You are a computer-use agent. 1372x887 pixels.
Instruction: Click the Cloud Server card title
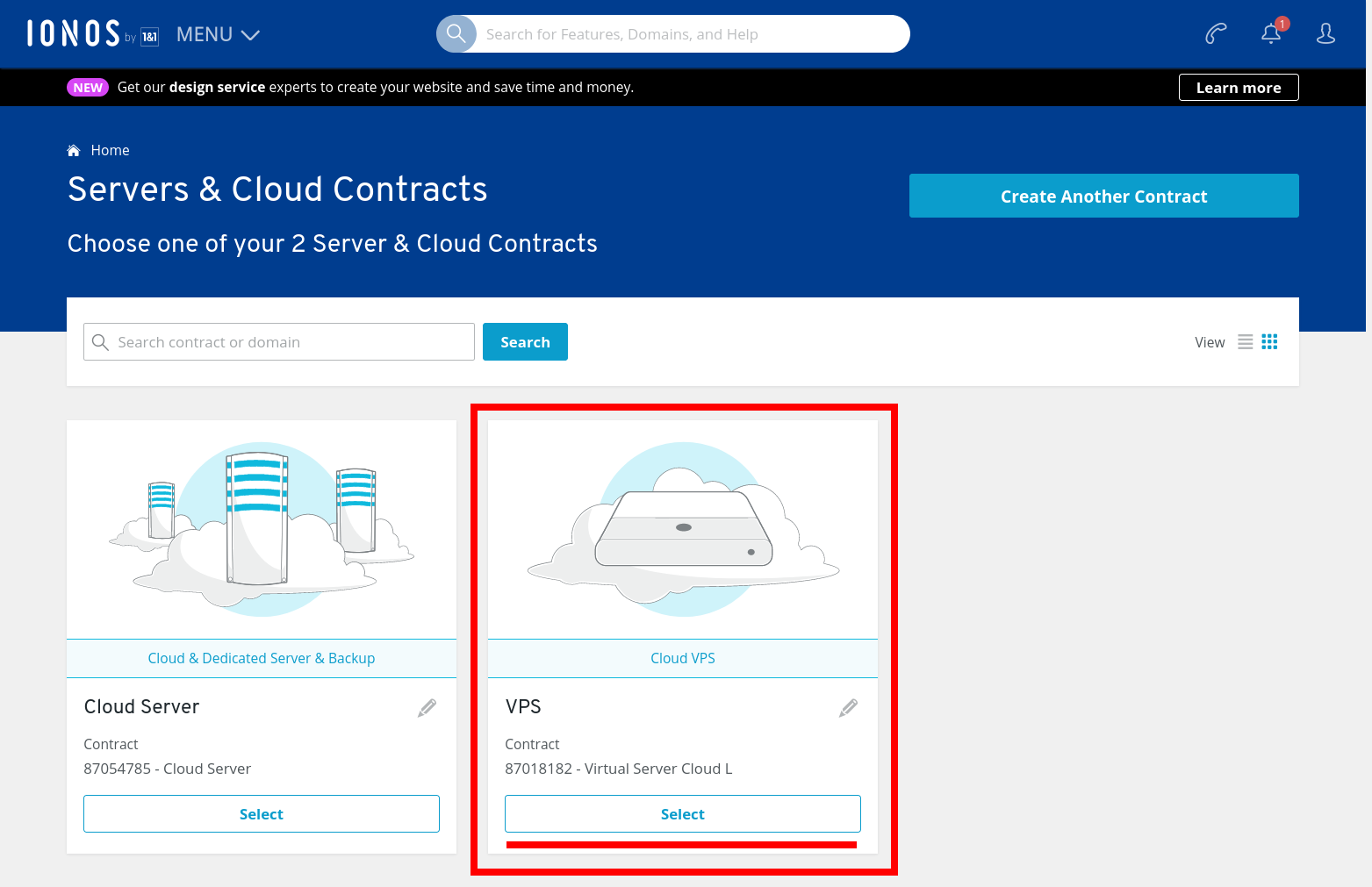141,706
